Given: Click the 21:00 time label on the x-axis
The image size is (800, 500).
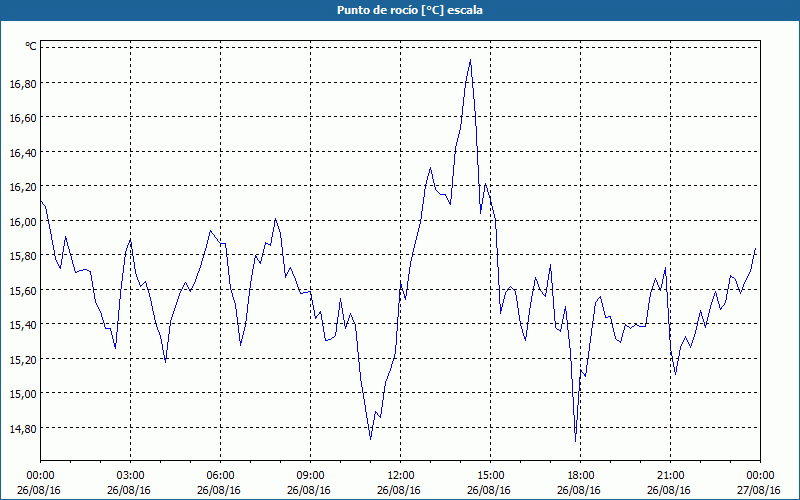Looking at the screenshot, I should click(670, 476).
